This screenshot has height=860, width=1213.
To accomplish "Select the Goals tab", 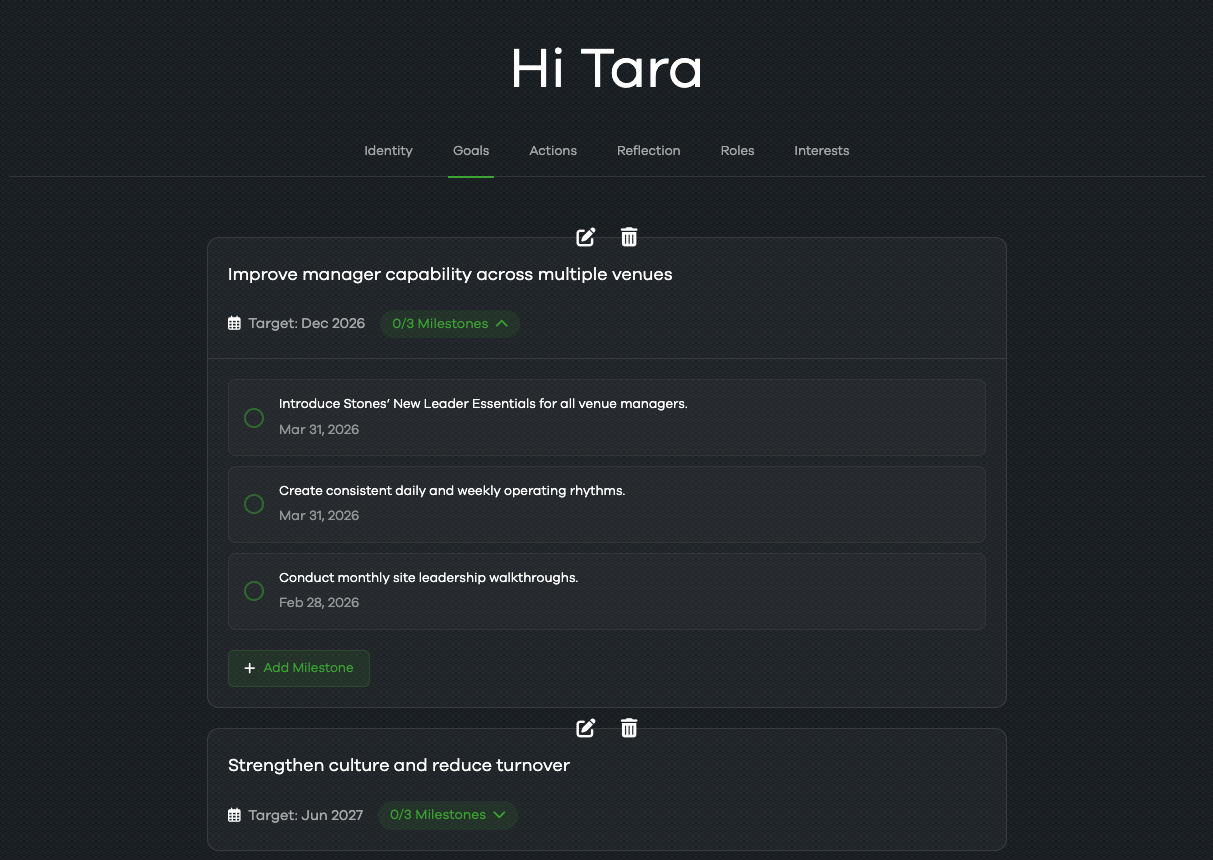I will pos(471,151).
